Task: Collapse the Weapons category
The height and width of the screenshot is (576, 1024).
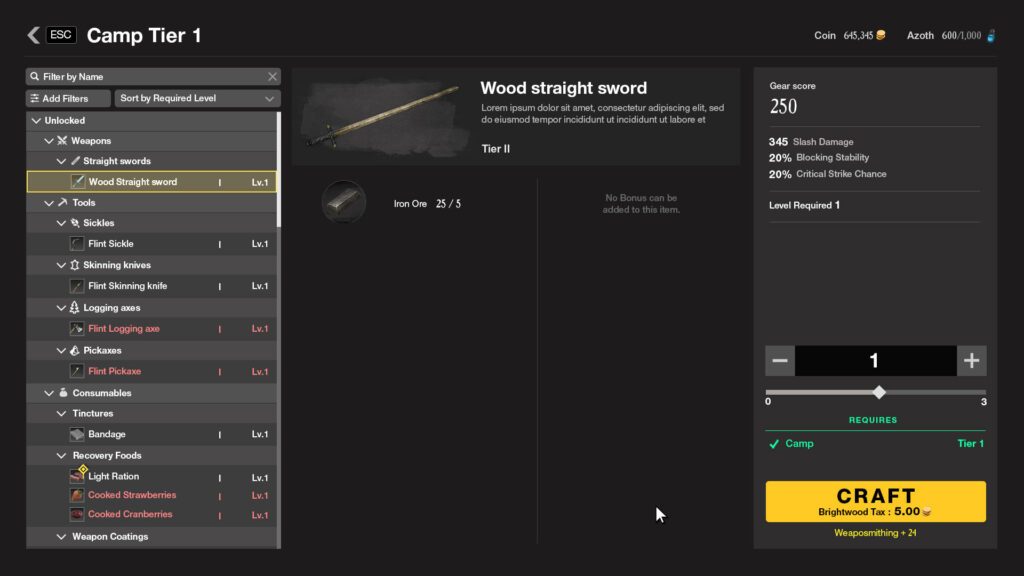Action: [49, 141]
